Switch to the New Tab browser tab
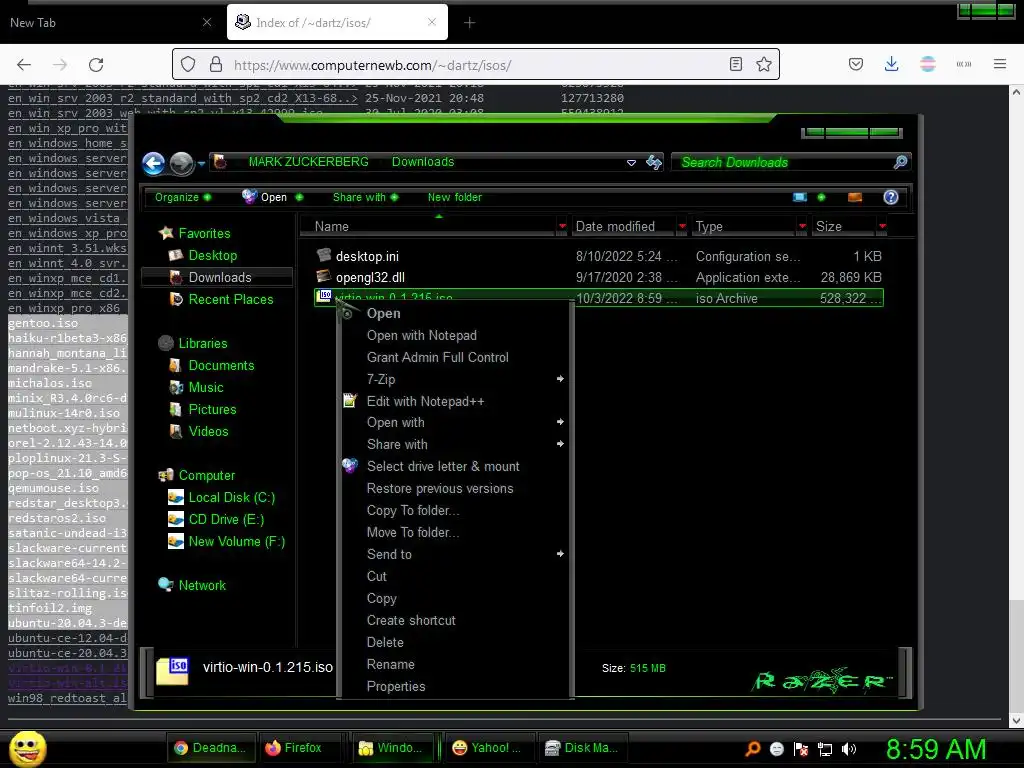The image size is (1024, 768). tap(111, 23)
